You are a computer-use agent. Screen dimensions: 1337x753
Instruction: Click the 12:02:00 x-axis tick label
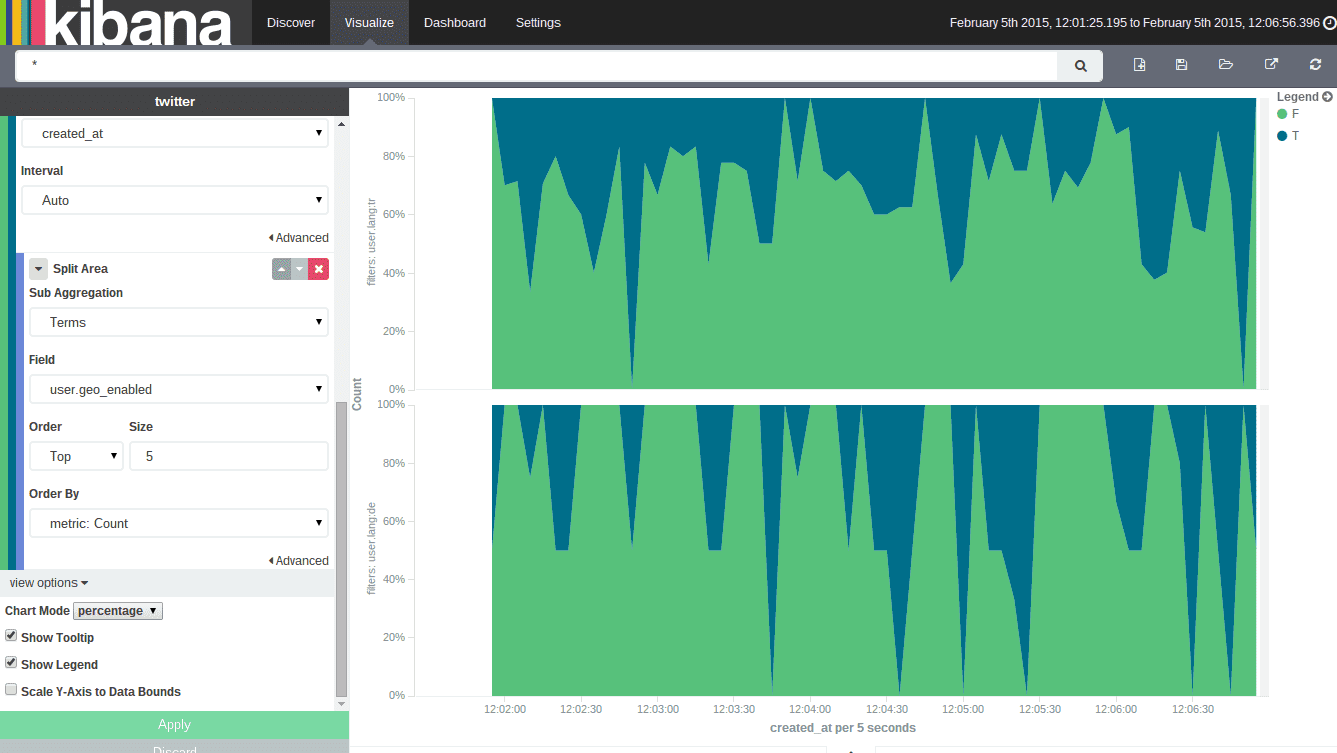click(x=504, y=709)
